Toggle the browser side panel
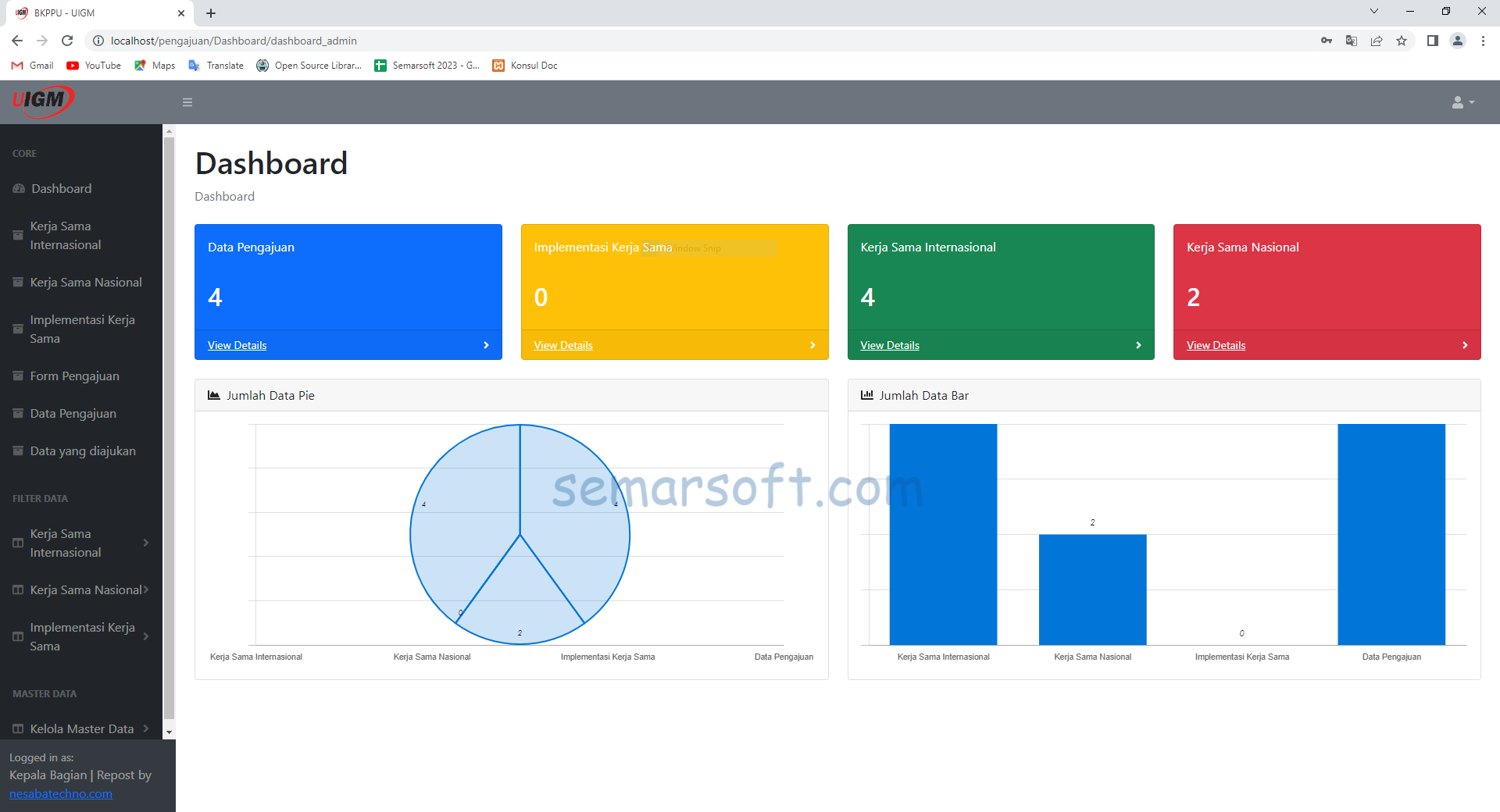The height and width of the screenshot is (812, 1500). 1432,41
